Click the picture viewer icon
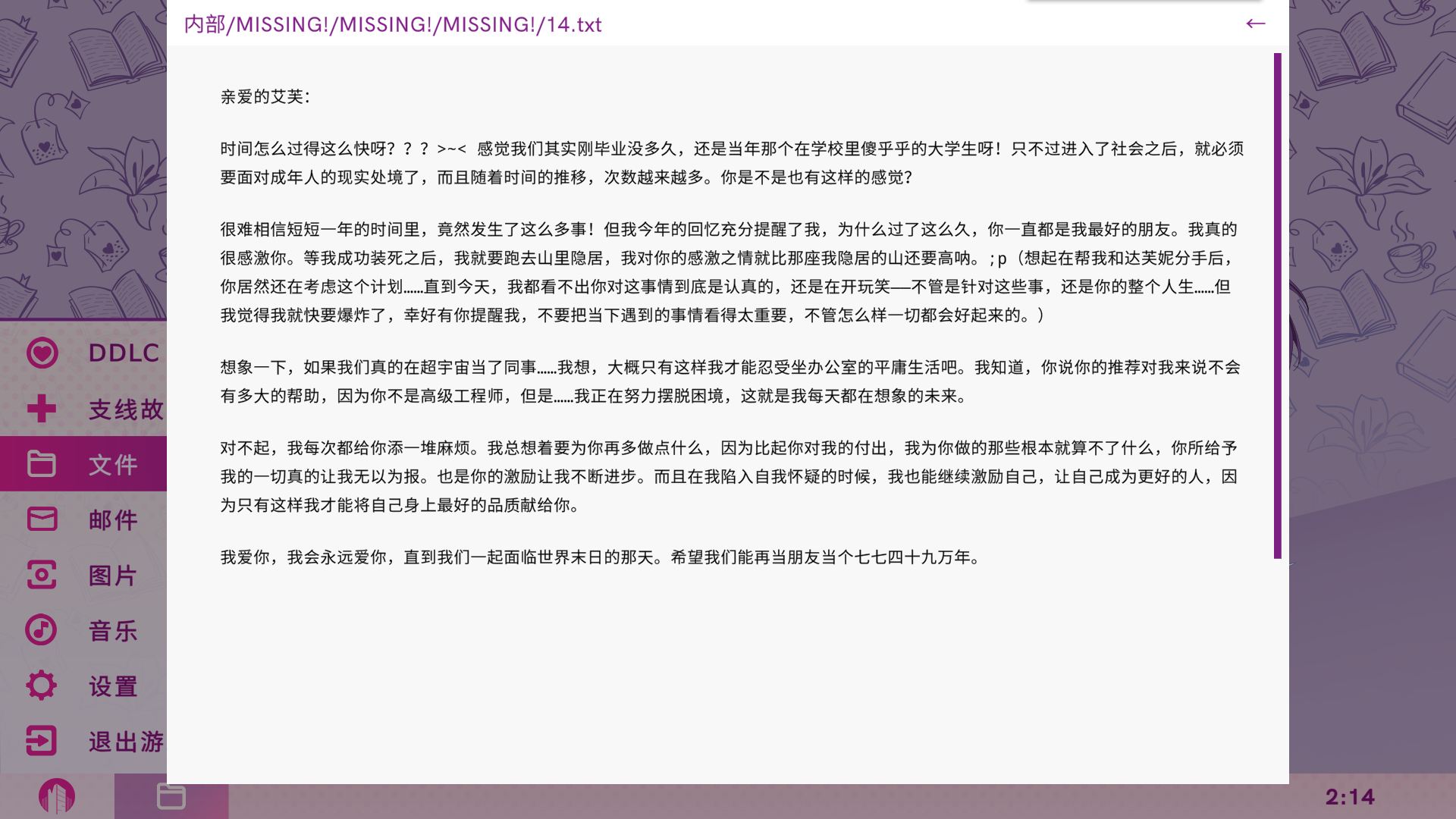 [42, 574]
